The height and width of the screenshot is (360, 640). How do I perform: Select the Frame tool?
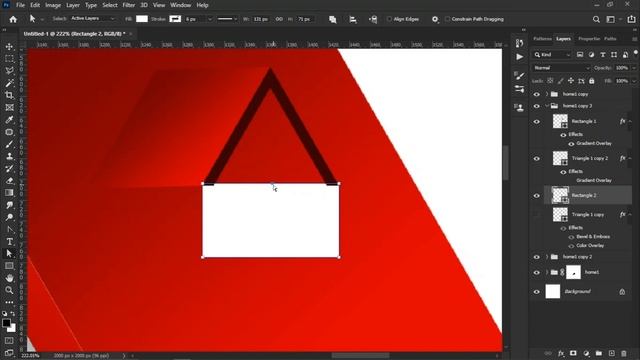[x=9, y=108]
